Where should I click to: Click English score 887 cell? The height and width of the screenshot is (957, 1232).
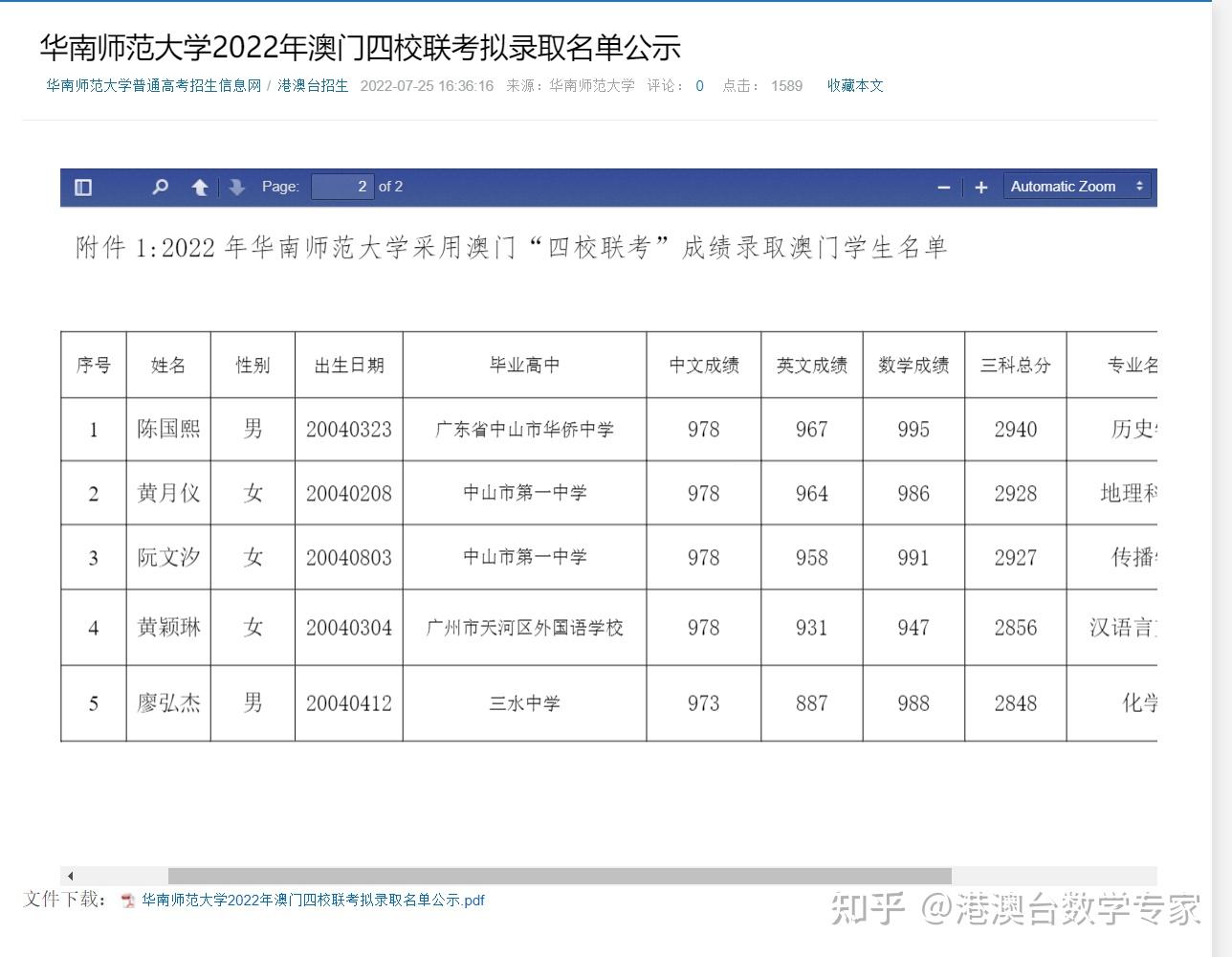pos(812,703)
